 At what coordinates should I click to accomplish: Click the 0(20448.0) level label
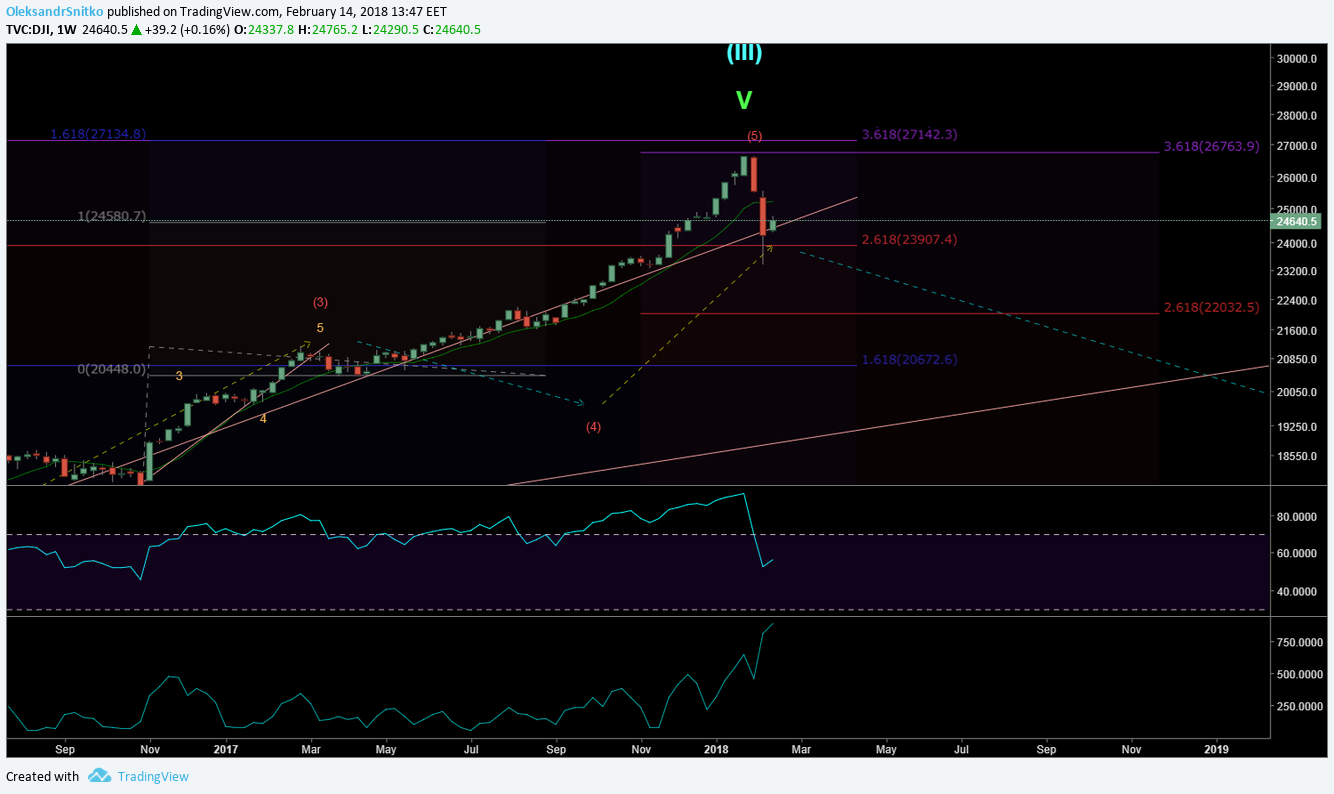click(112, 369)
